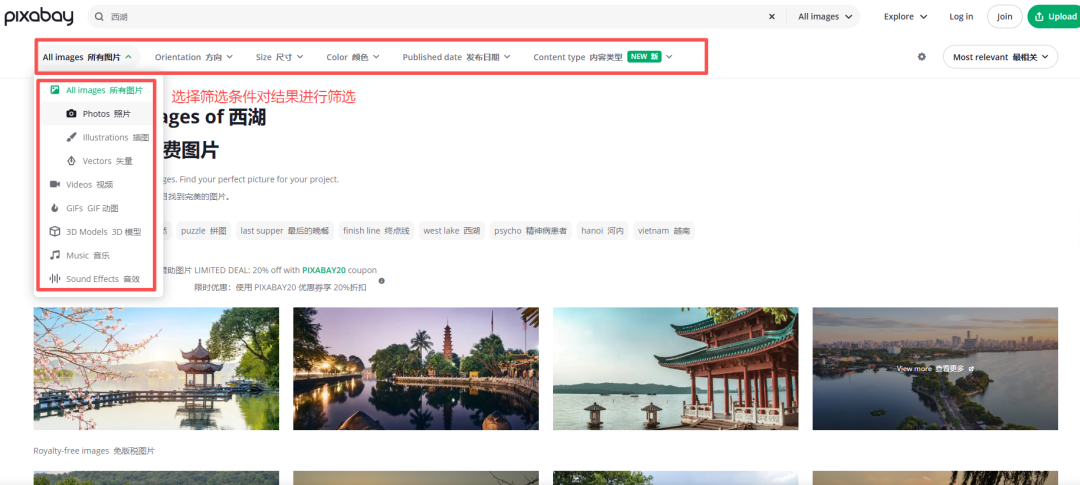Click the NEW badge on Content type

[x=644, y=57]
